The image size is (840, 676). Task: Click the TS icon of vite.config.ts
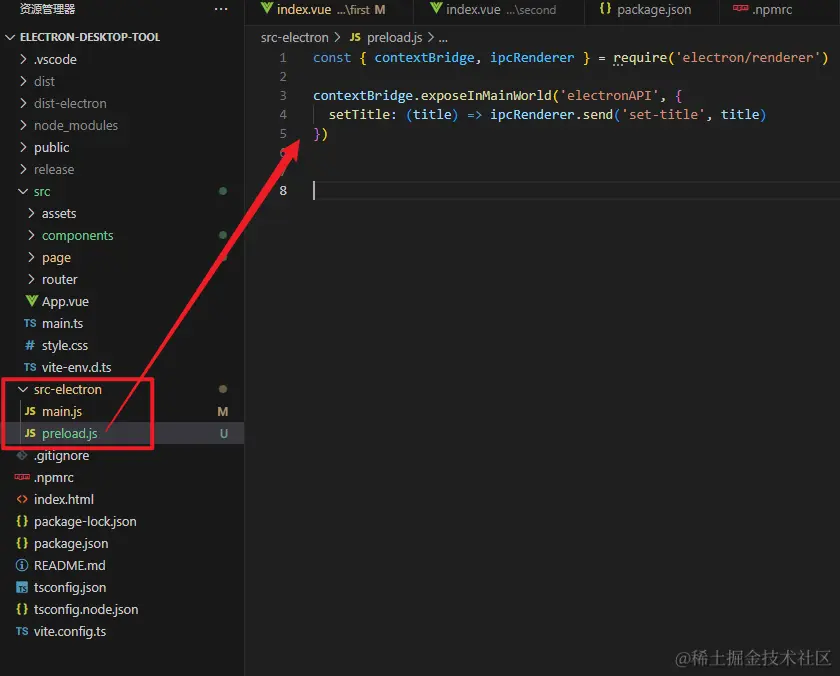22,631
